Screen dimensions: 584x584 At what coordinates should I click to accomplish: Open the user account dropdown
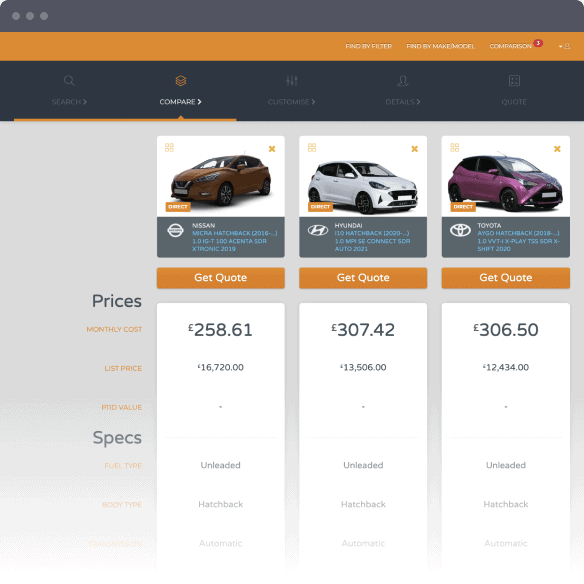[x=565, y=46]
